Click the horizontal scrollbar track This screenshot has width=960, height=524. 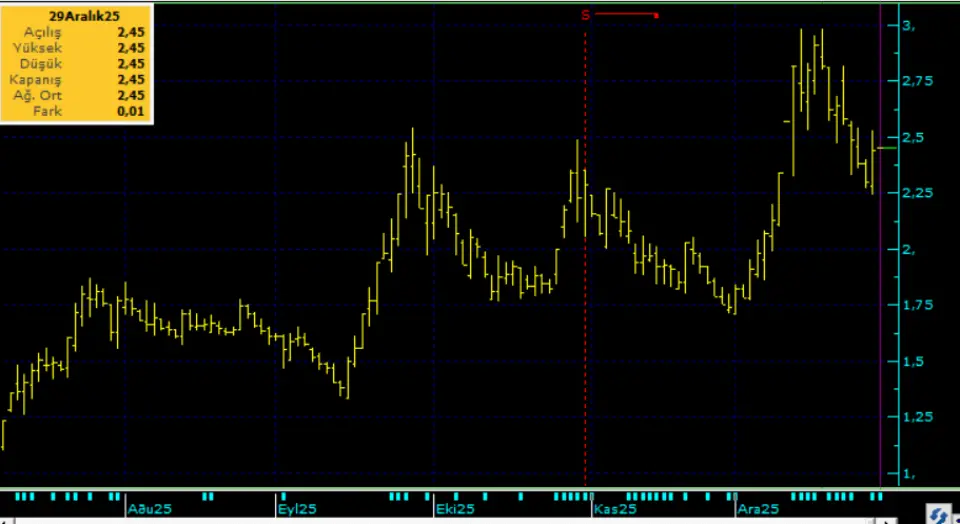coord(450,520)
